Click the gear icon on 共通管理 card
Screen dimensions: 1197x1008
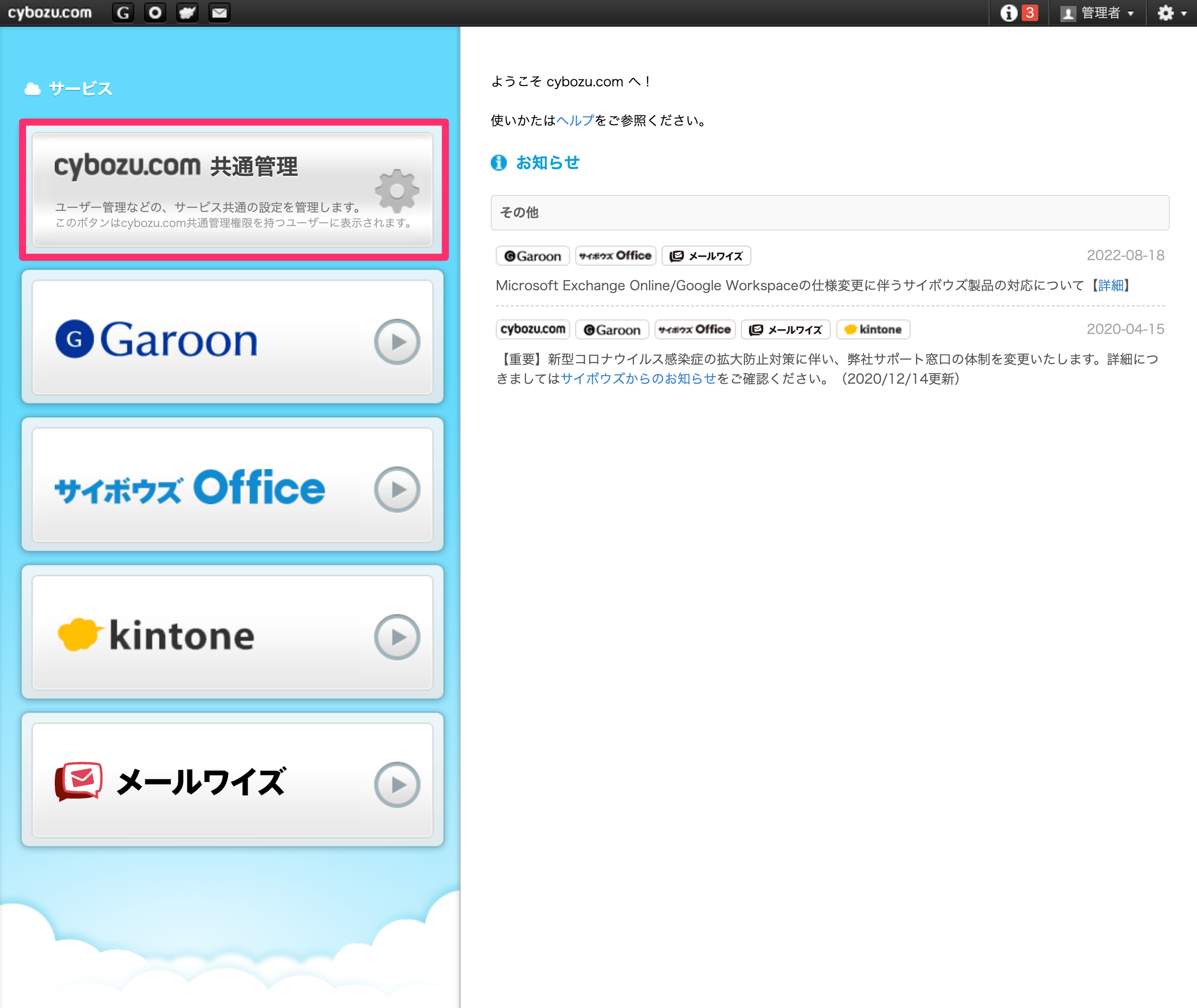[x=397, y=191]
